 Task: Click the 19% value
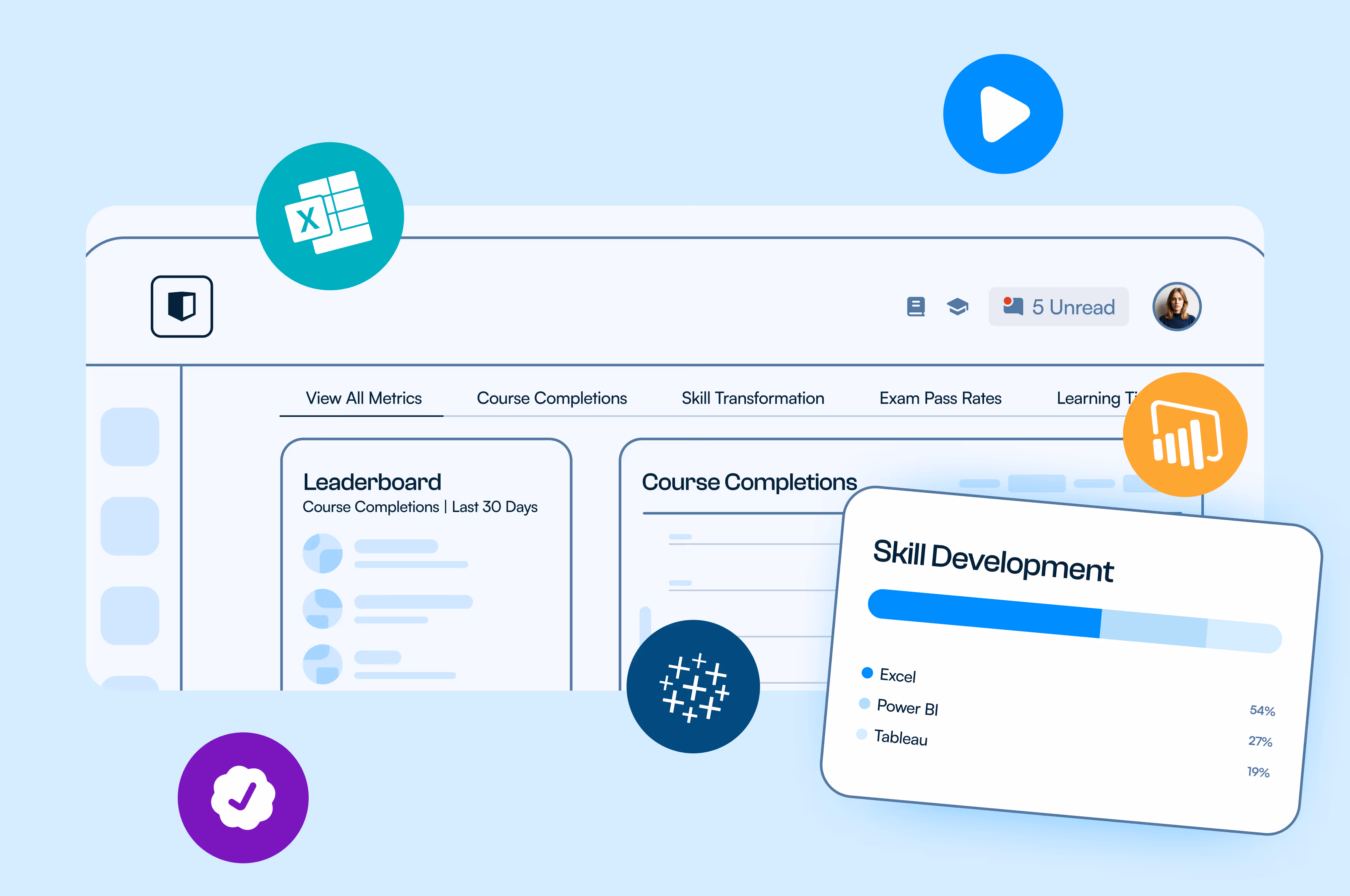tap(1258, 772)
